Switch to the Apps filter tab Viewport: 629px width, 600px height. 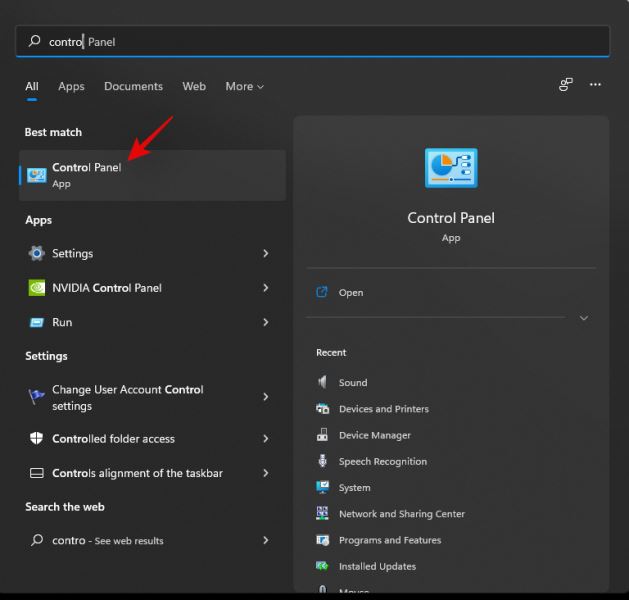pyautogui.click(x=71, y=87)
